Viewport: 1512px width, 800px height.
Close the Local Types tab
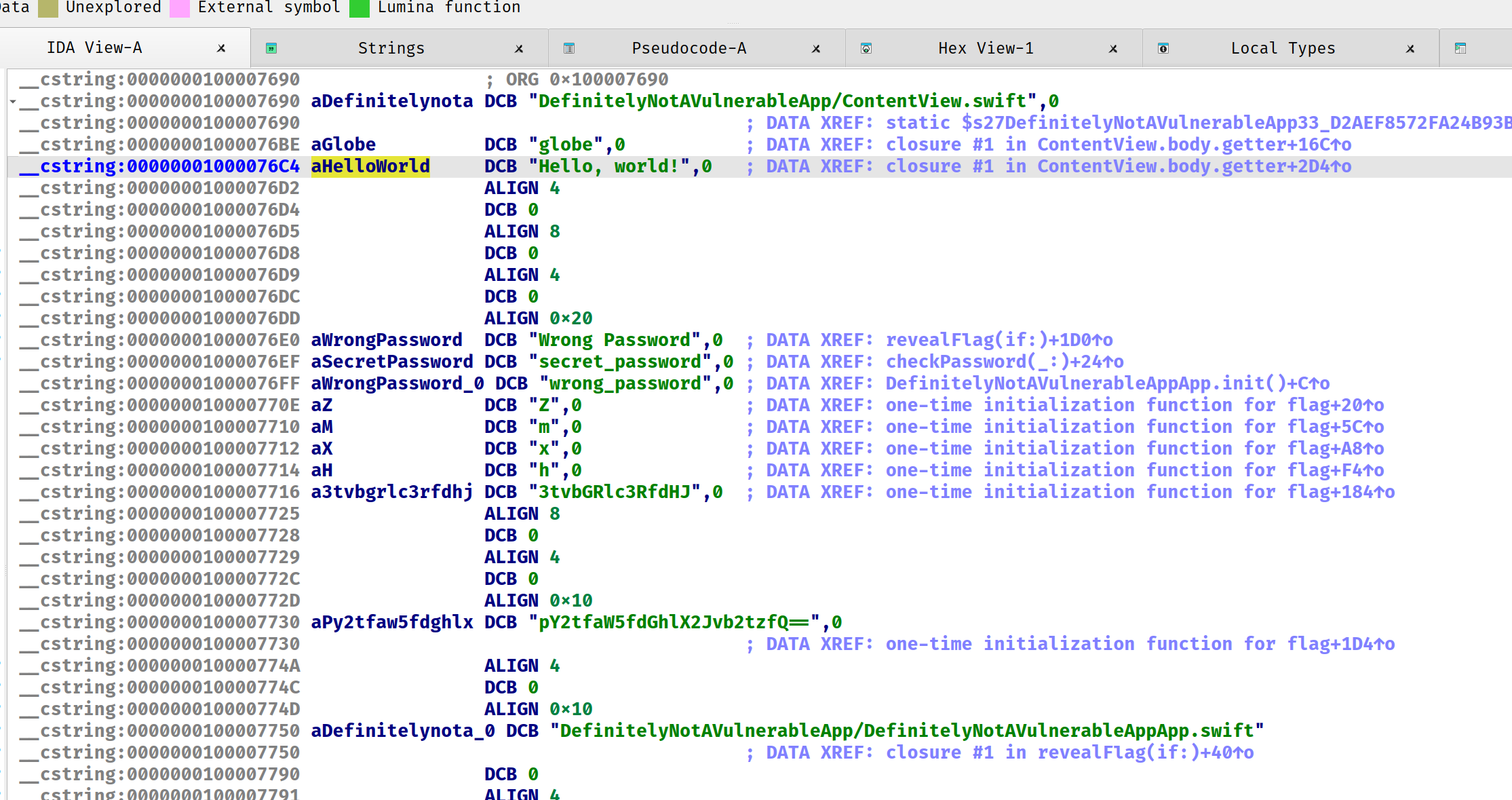pyautogui.click(x=1410, y=49)
